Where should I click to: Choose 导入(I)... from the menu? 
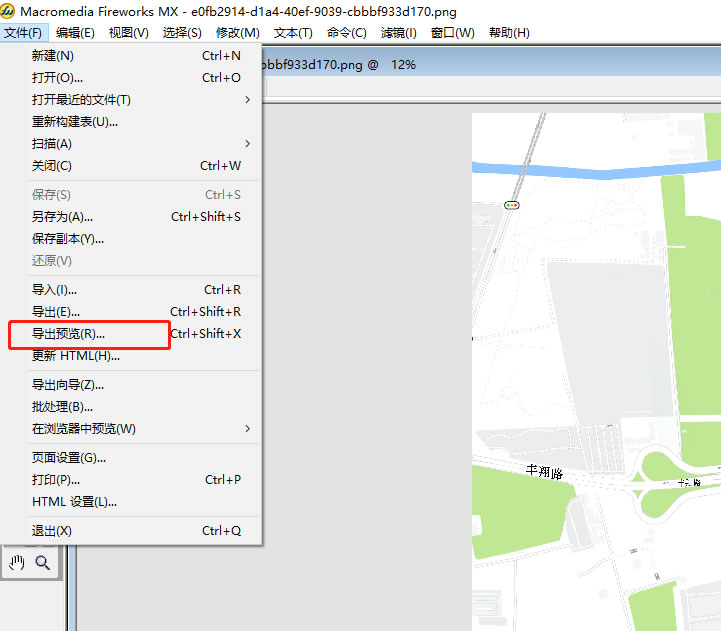point(54,290)
